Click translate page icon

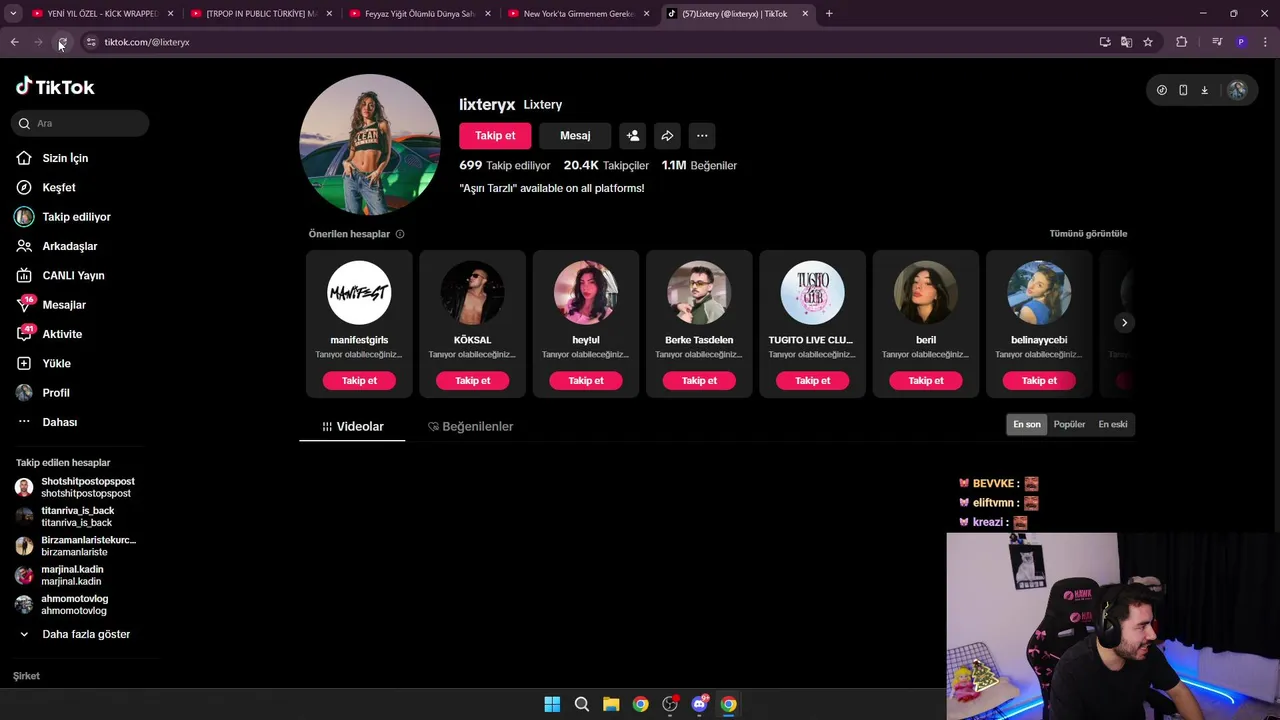point(1126,42)
